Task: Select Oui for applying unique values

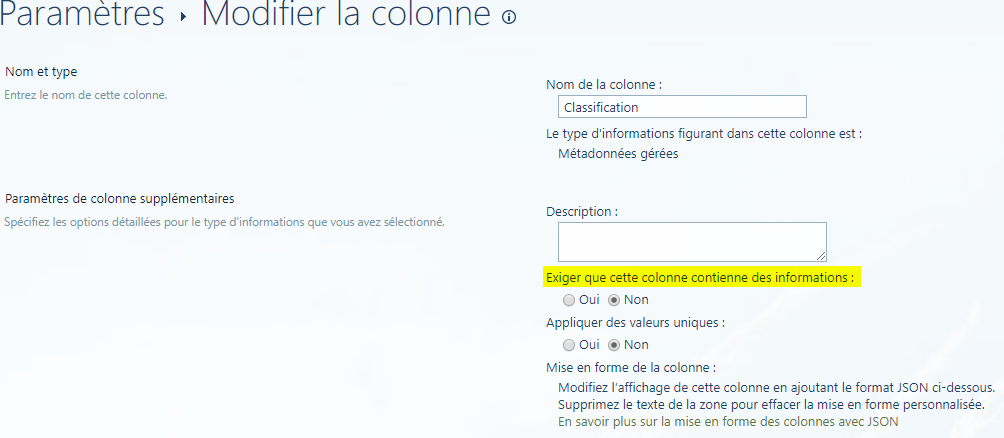Action: pos(569,344)
